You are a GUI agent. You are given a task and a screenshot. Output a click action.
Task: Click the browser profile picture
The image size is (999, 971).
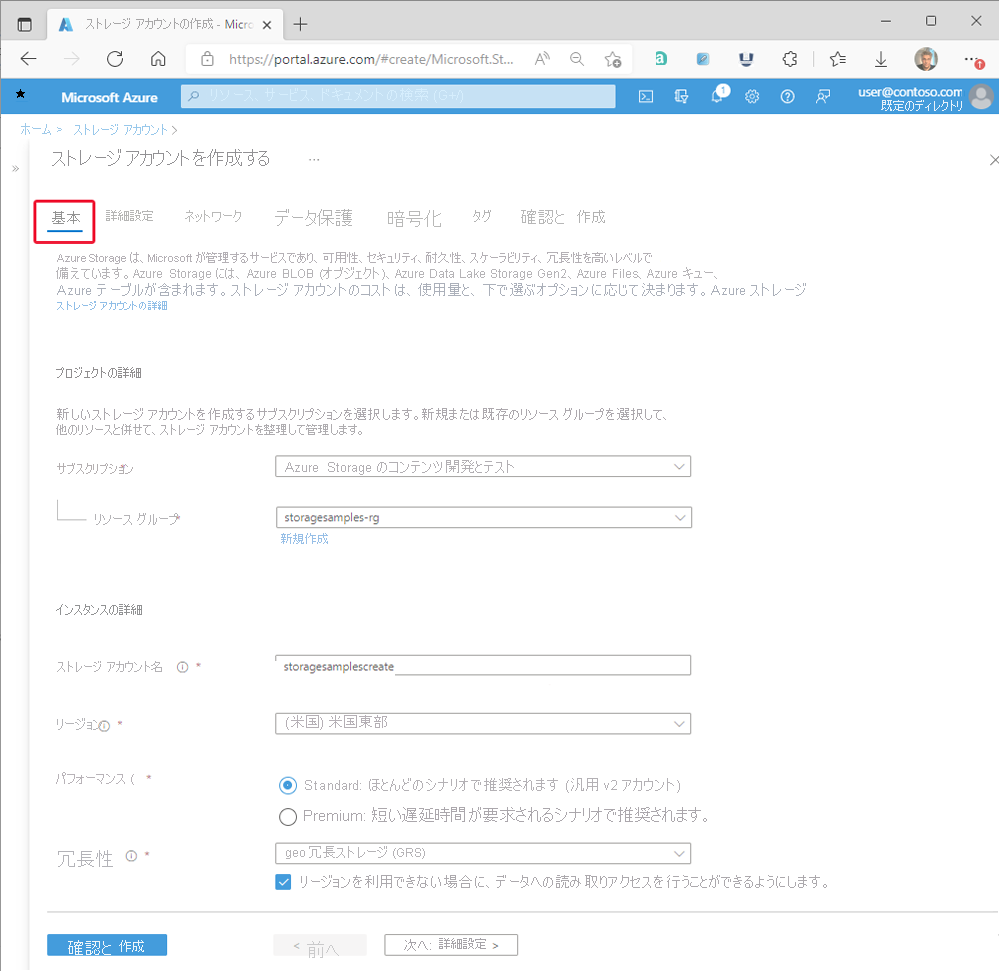pos(926,59)
